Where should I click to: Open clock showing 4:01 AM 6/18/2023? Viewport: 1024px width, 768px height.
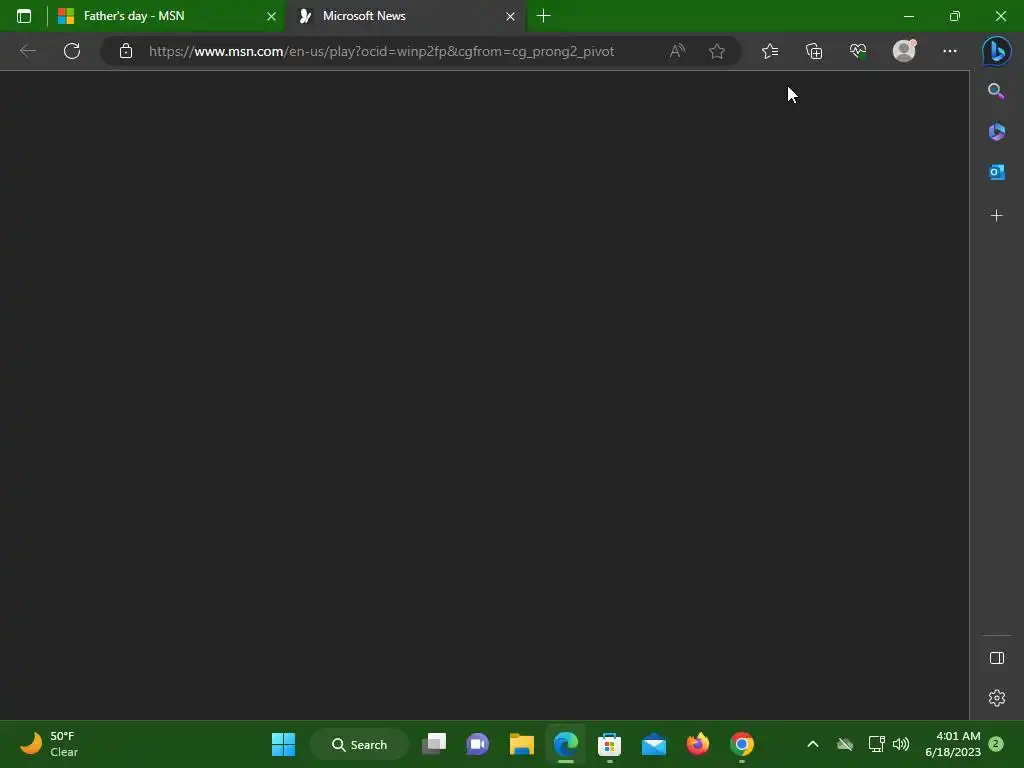coord(953,744)
